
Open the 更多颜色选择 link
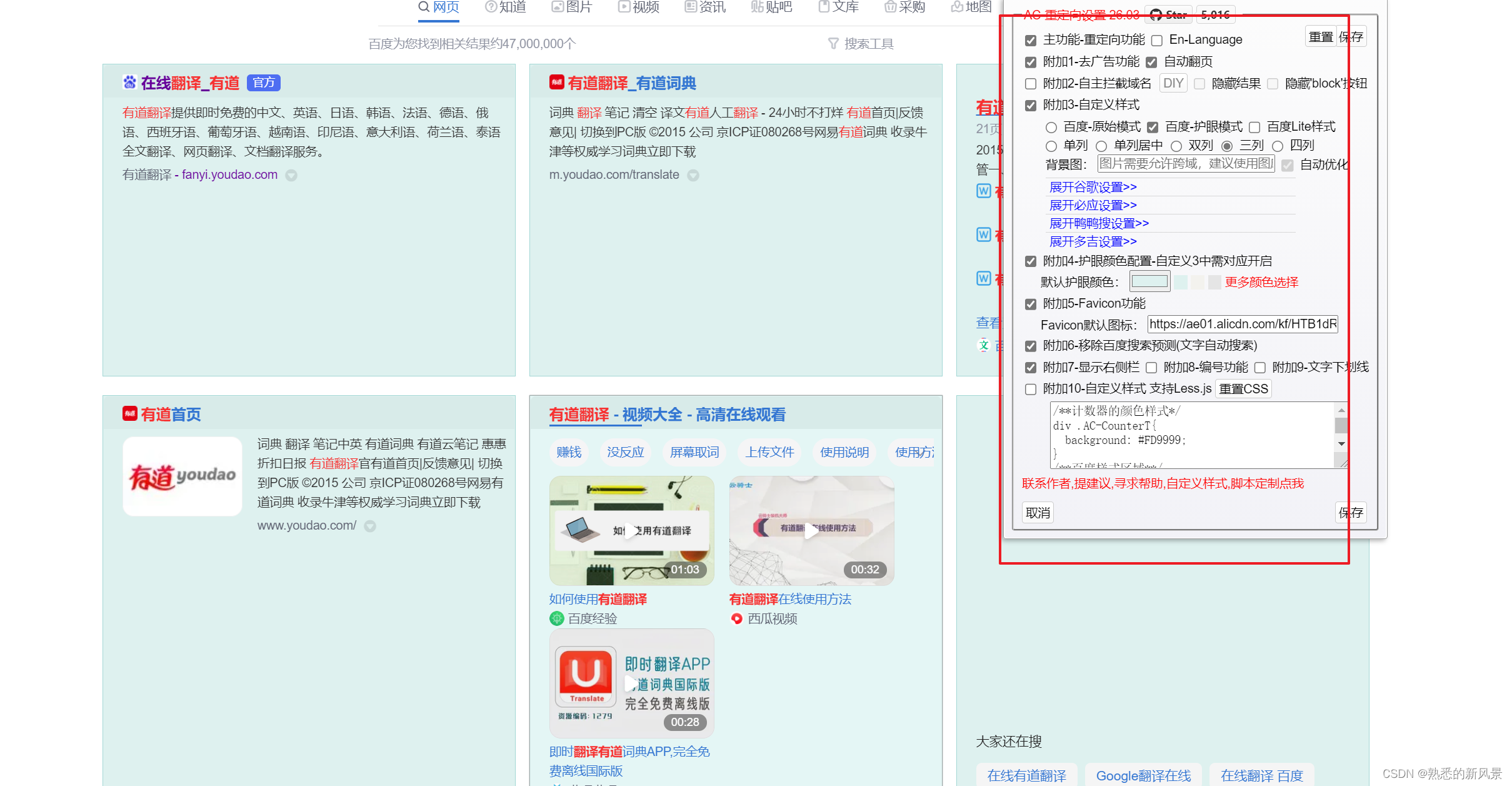click(1261, 282)
